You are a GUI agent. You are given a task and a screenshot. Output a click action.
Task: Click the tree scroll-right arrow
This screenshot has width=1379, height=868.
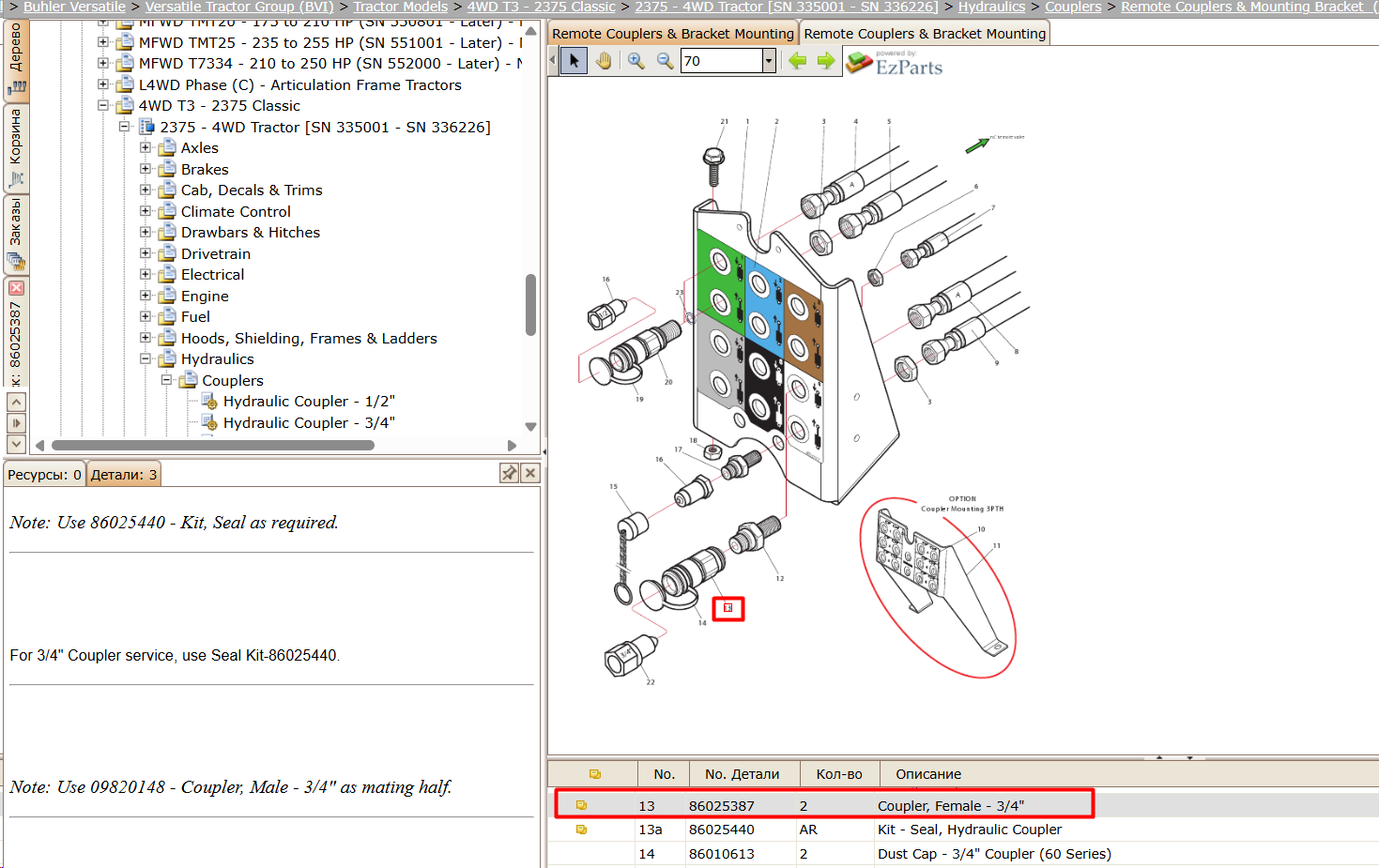click(512, 445)
